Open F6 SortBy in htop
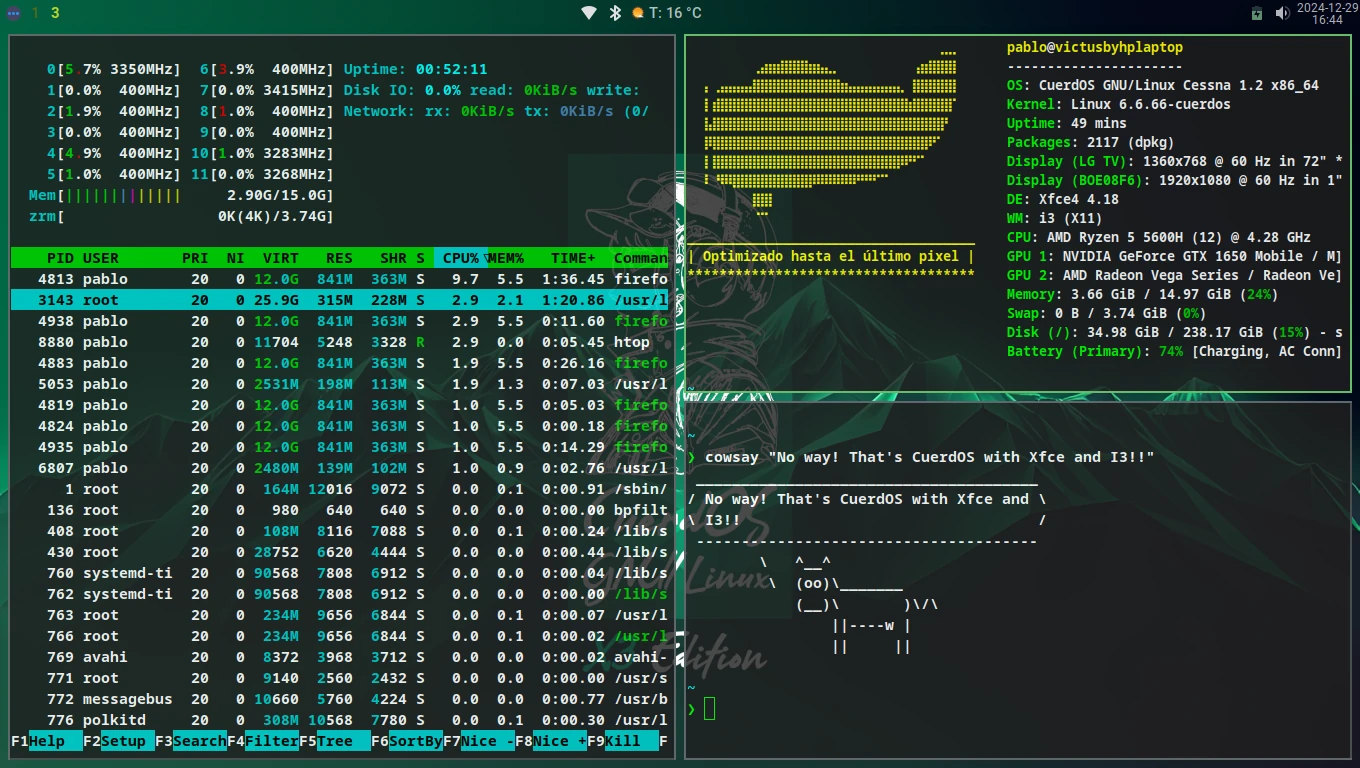1360x768 pixels. pyautogui.click(x=406, y=741)
